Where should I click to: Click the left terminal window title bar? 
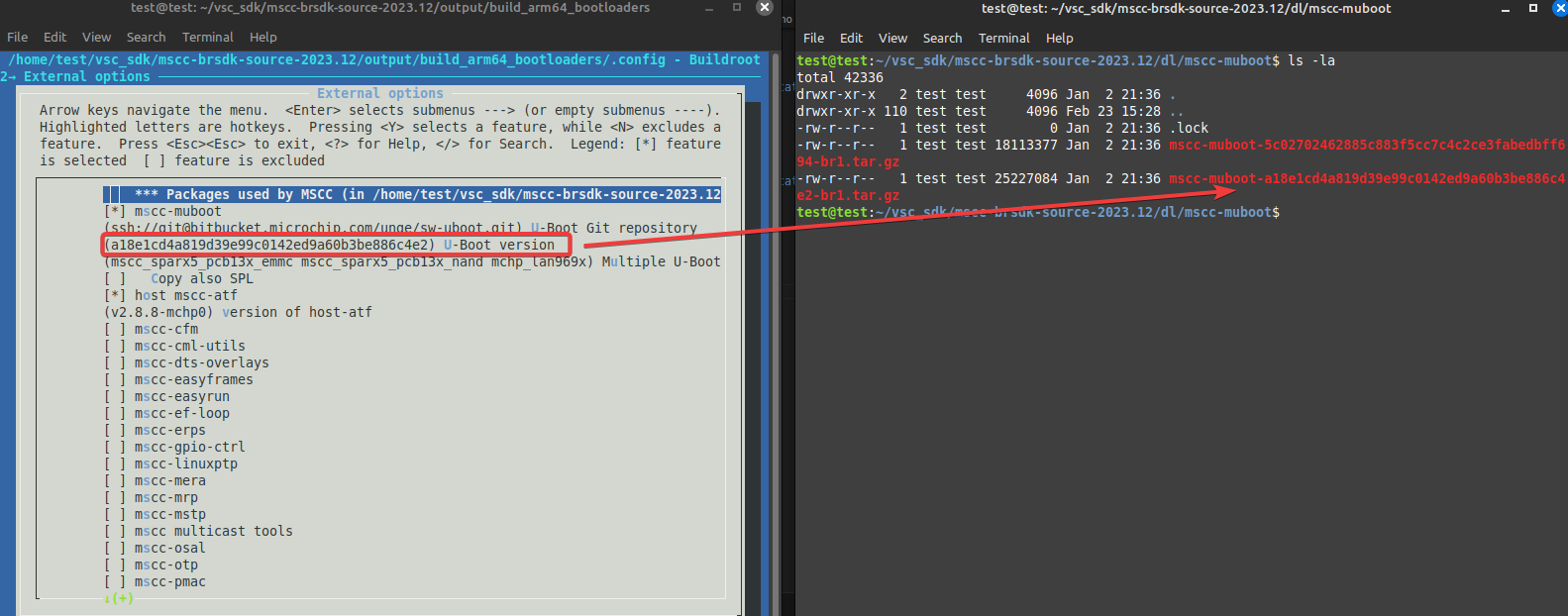[x=390, y=8]
